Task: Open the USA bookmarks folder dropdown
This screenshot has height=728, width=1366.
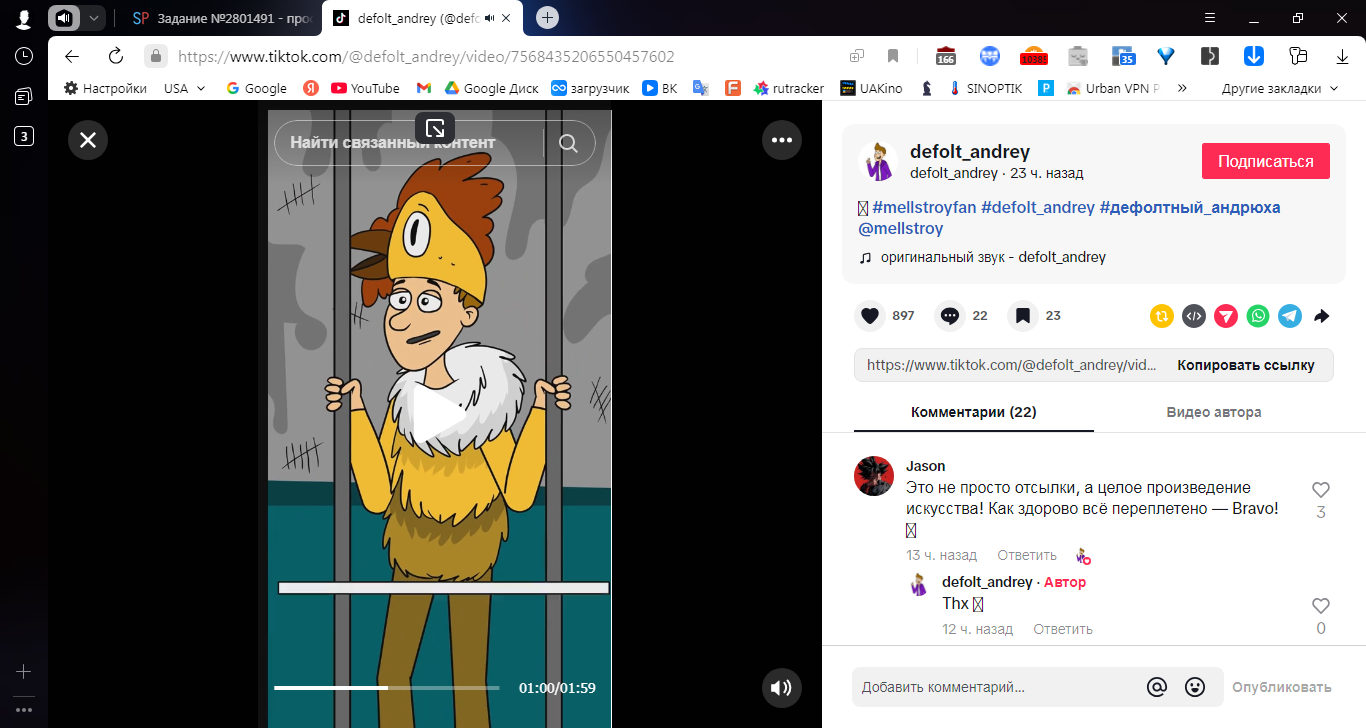Action: pyautogui.click(x=185, y=88)
